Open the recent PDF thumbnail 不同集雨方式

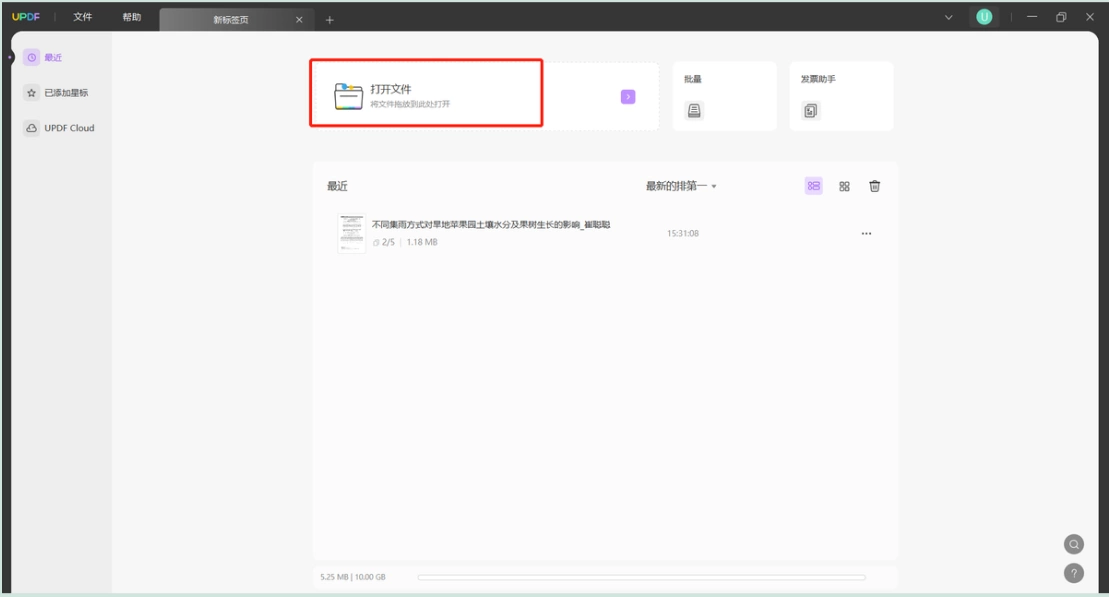[x=351, y=233]
